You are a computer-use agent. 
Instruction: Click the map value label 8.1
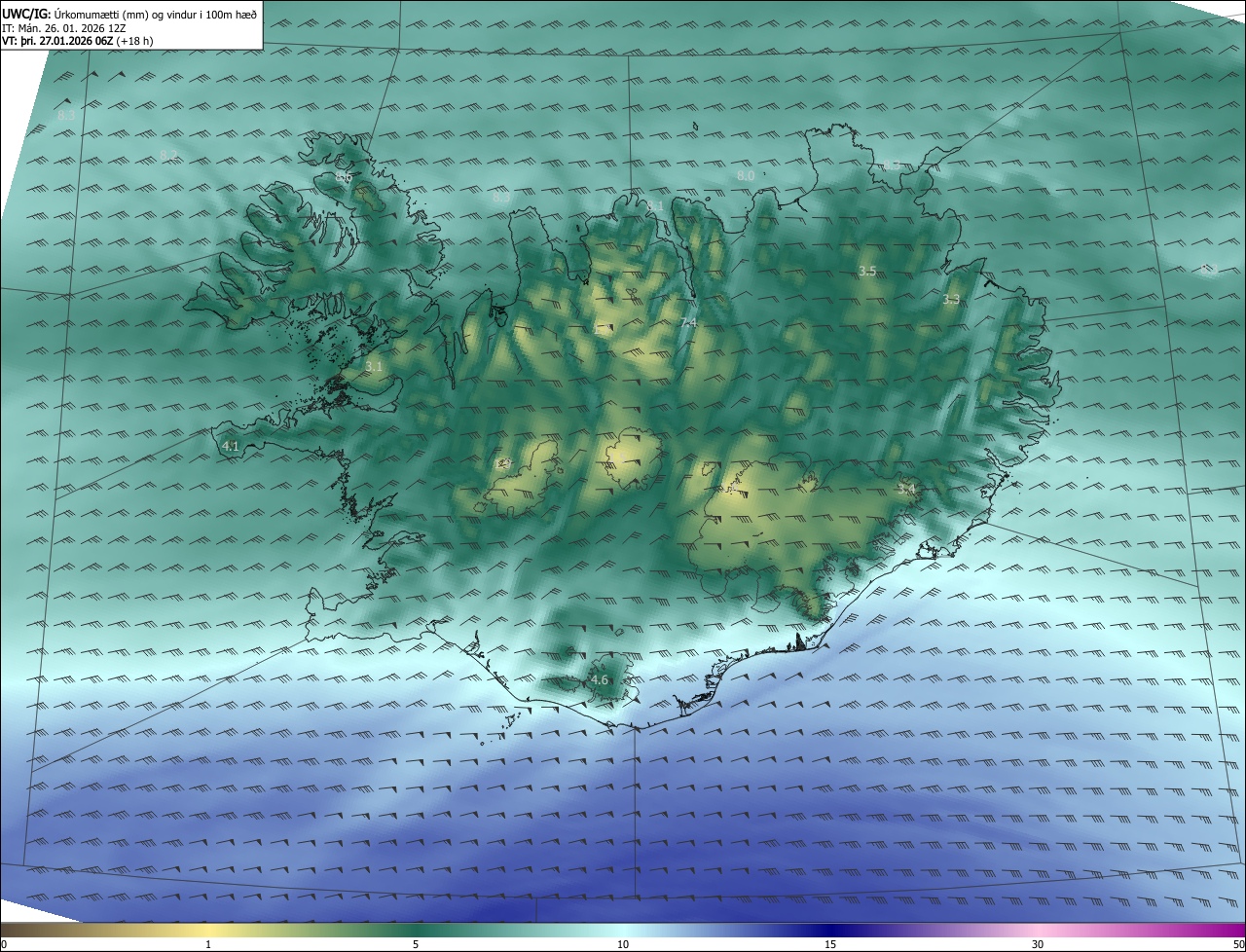click(655, 206)
